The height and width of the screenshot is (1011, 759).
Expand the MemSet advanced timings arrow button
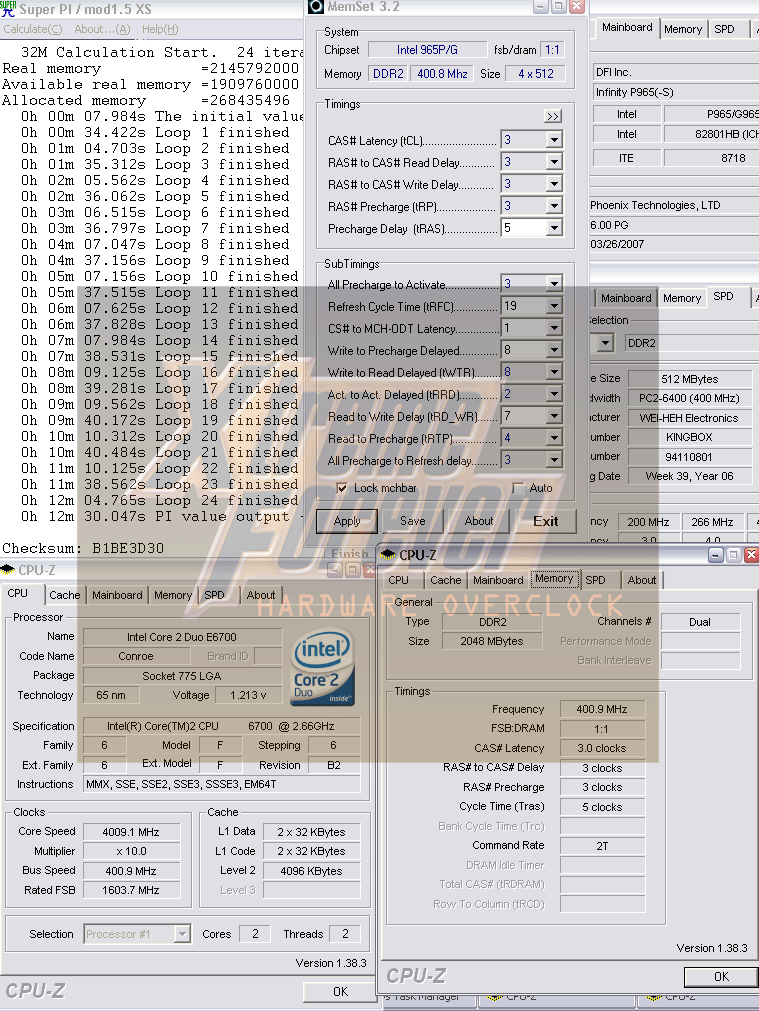tap(553, 116)
